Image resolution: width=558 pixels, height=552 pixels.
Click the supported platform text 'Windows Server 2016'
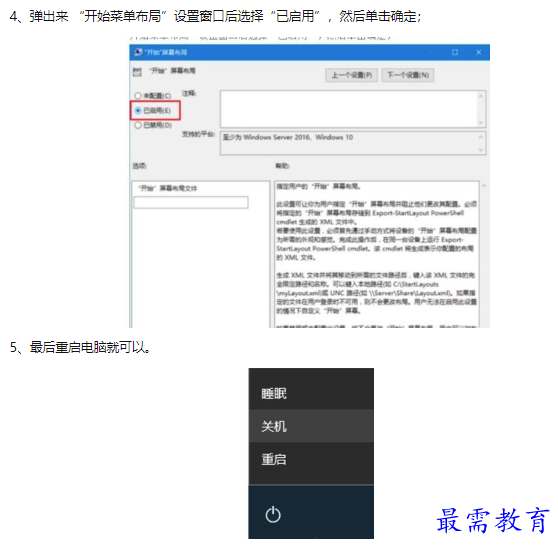click(x=277, y=137)
